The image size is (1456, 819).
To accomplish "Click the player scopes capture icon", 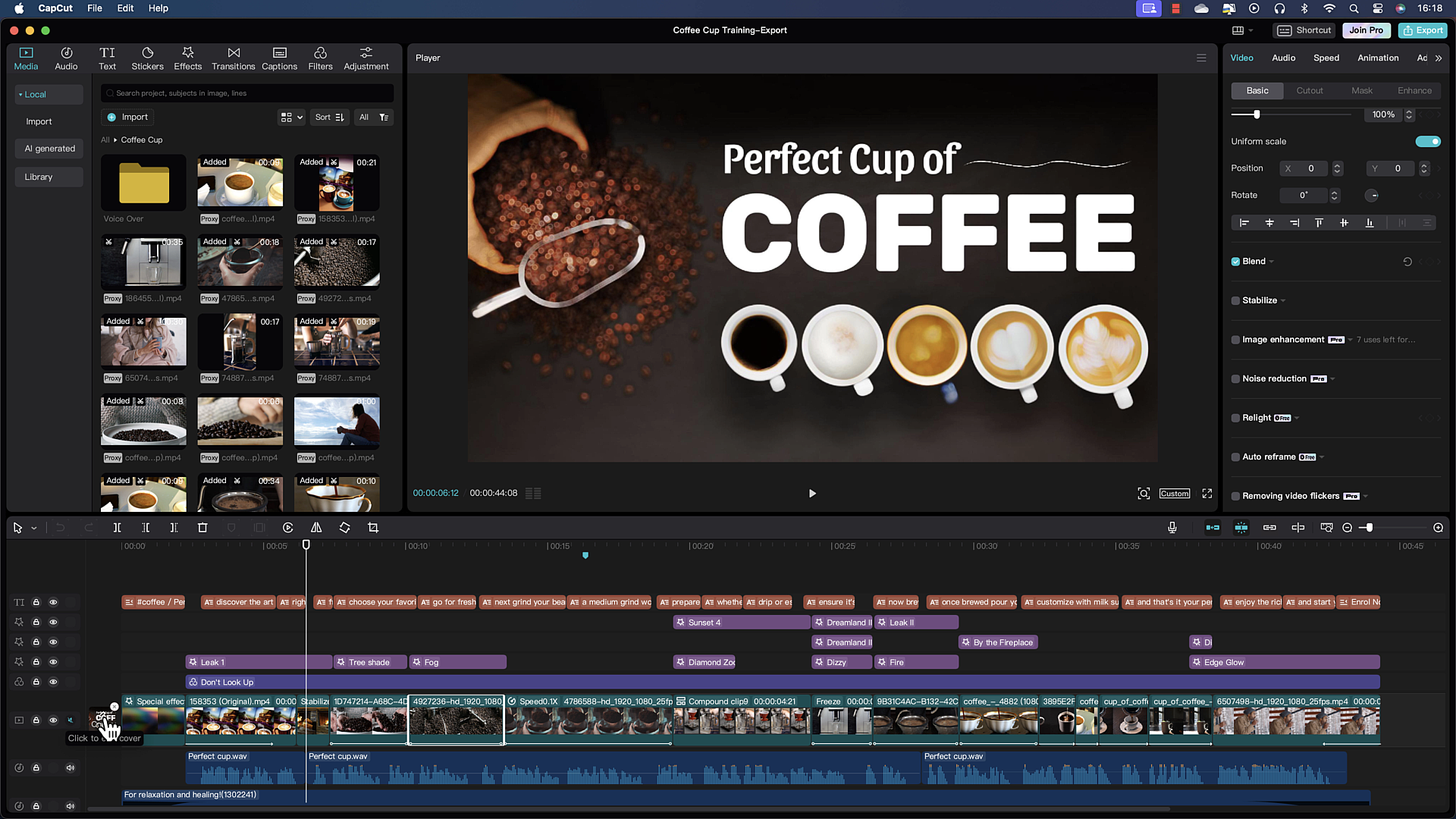I will 1144,494.
